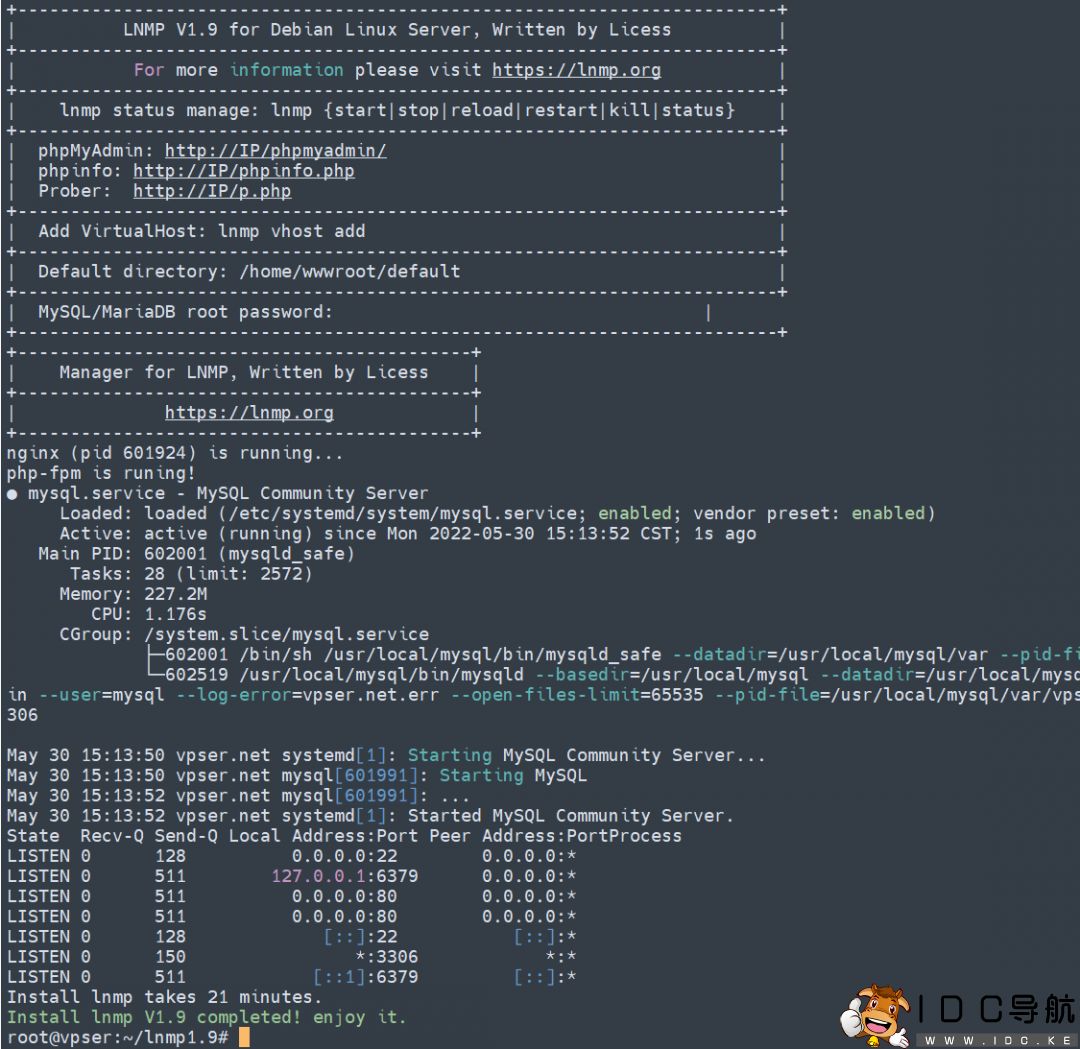
Task: Click the root@vpser shell prompt
Action: [117, 1038]
